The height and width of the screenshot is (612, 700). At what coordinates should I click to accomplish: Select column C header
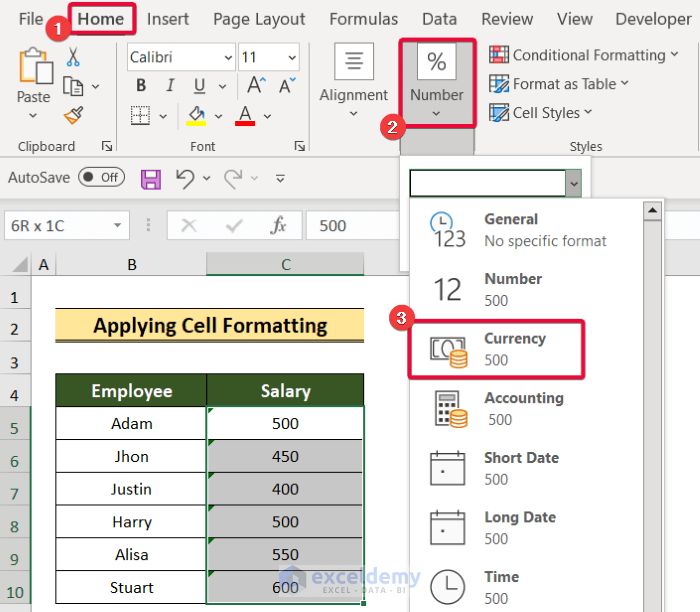[x=285, y=264]
